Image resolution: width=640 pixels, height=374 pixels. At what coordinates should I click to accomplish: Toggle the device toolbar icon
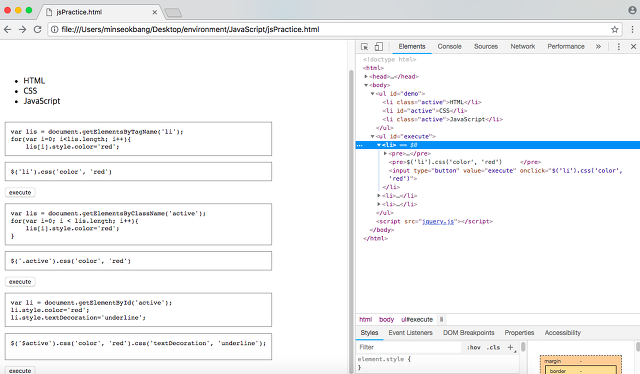pyautogui.click(x=379, y=47)
